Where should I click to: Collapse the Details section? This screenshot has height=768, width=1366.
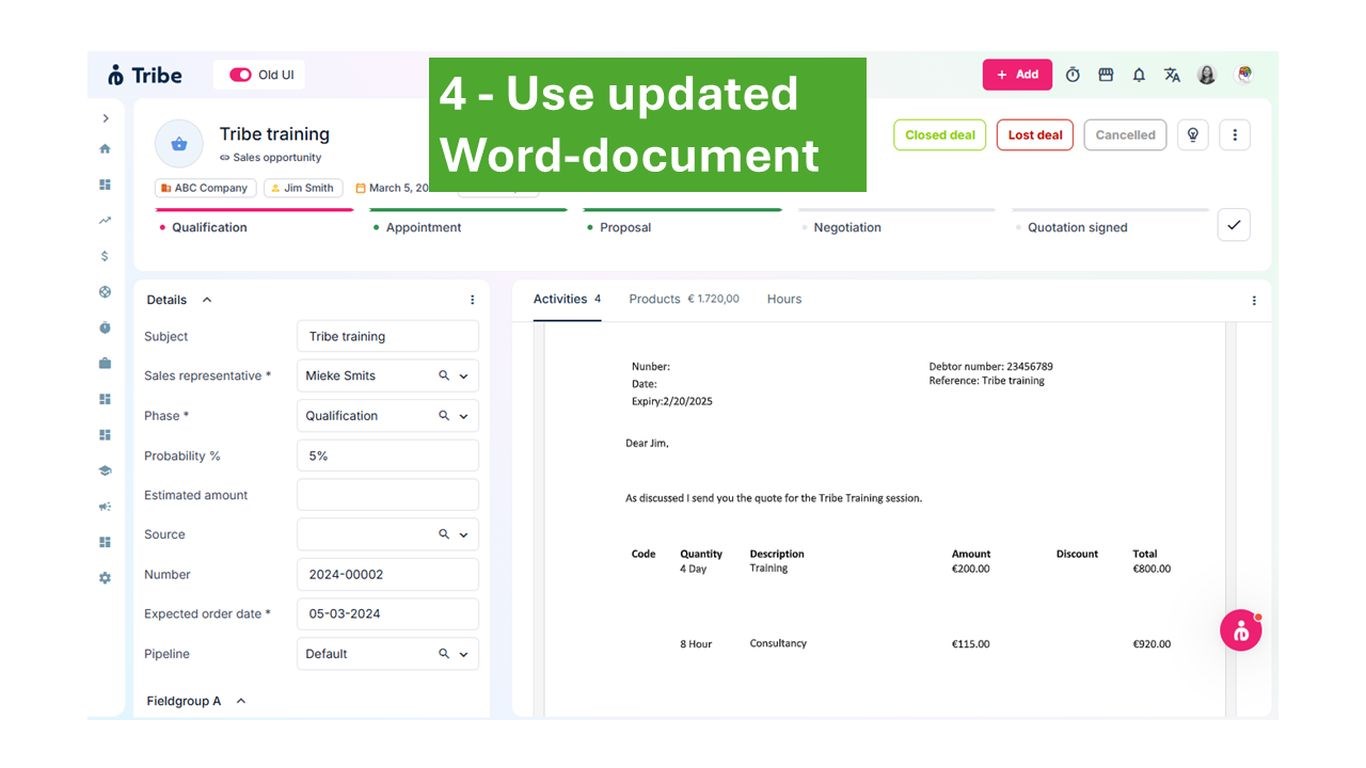[207, 300]
